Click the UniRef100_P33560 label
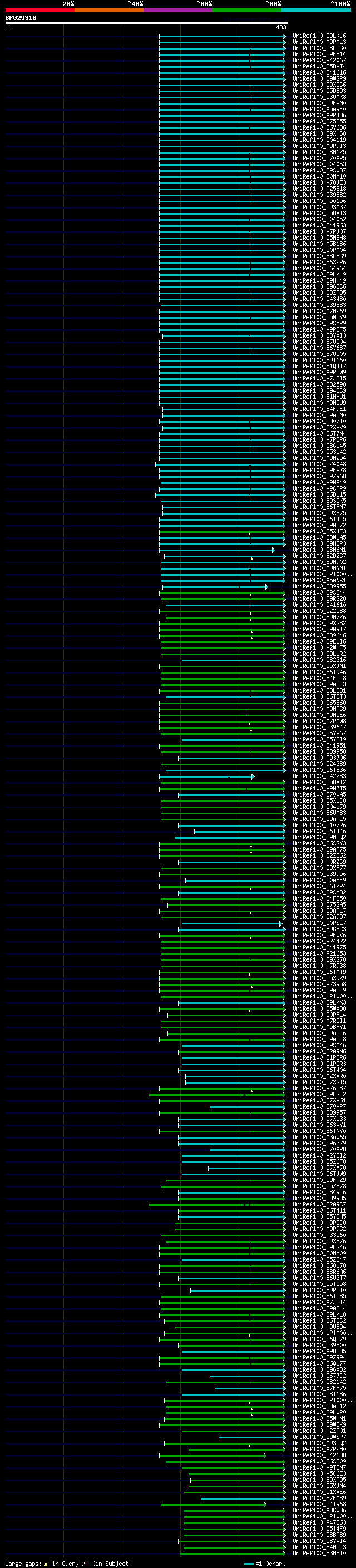Image resolution: width=356 pixels, height=1568 pixels. (x=319, y=1235)
